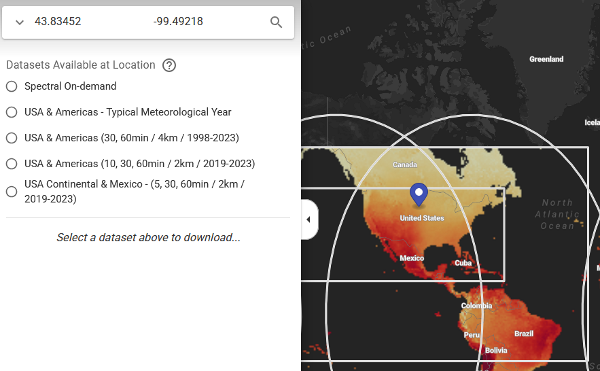The height and width of the screenshot is (371, 600).
Task: Click the Cuba label on map
Action: click(x=463, y=263)
